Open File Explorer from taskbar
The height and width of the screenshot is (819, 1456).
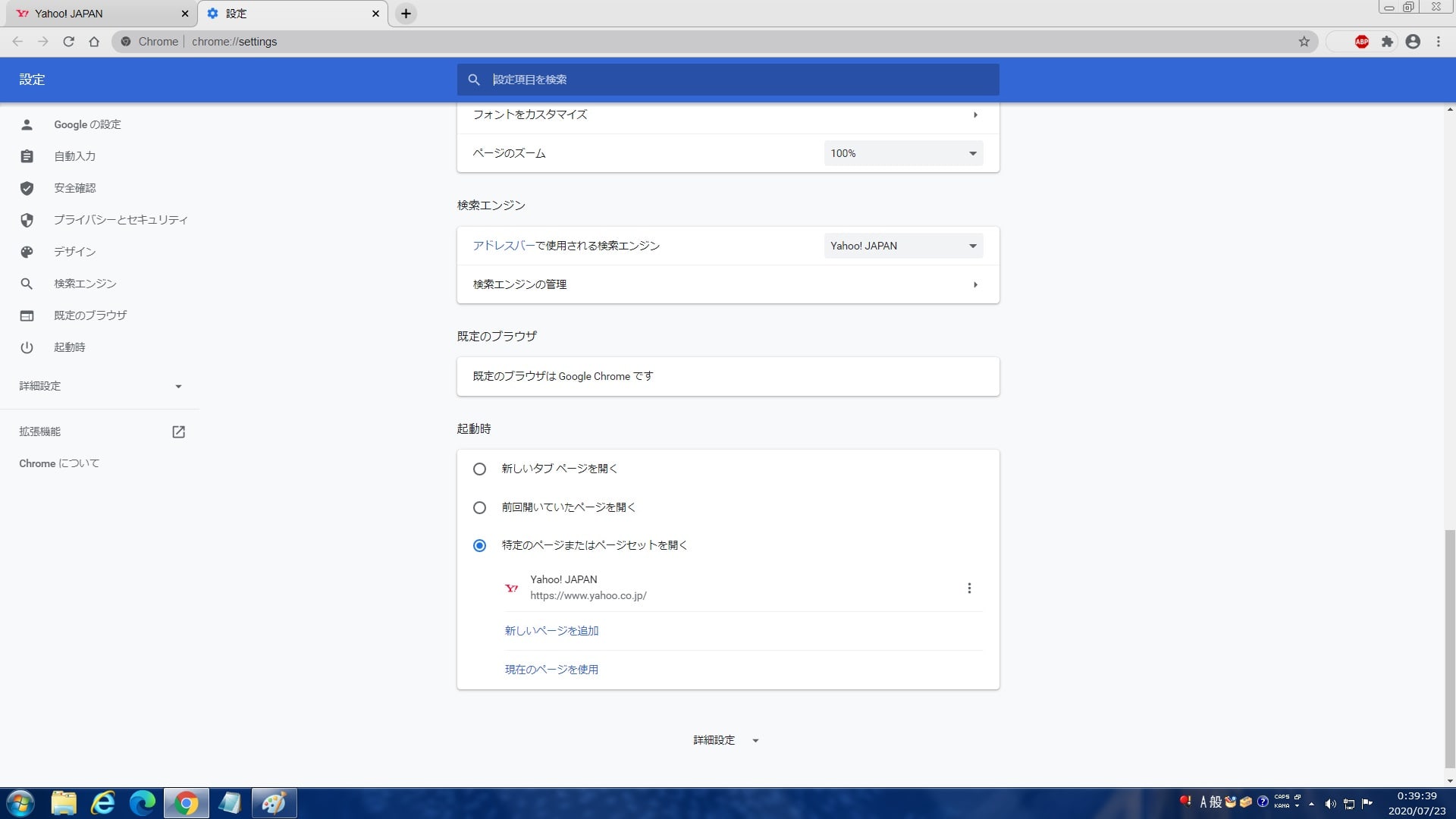(x=64, y=803)
